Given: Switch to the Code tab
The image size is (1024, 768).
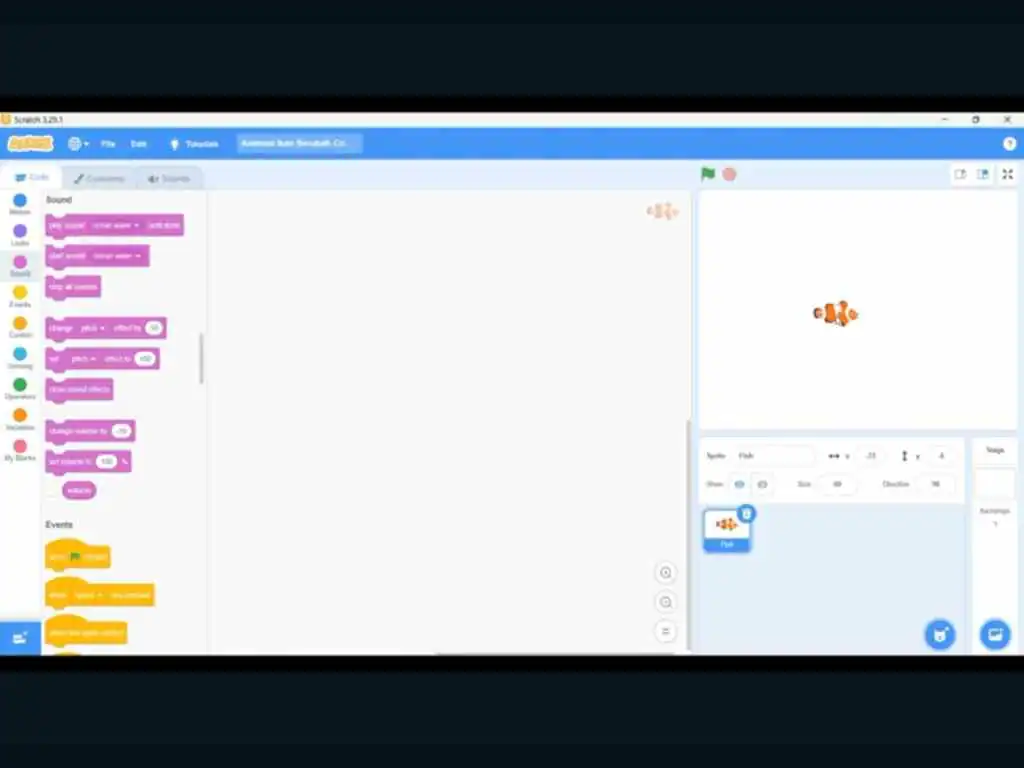Looking at the screenshot, I should pos(31,178).
